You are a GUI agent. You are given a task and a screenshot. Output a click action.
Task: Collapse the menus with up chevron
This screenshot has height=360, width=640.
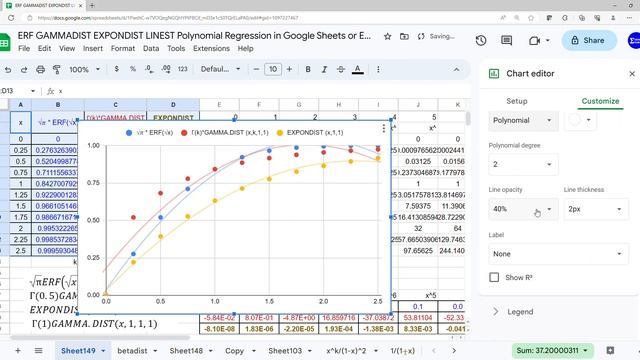(456, 70)
